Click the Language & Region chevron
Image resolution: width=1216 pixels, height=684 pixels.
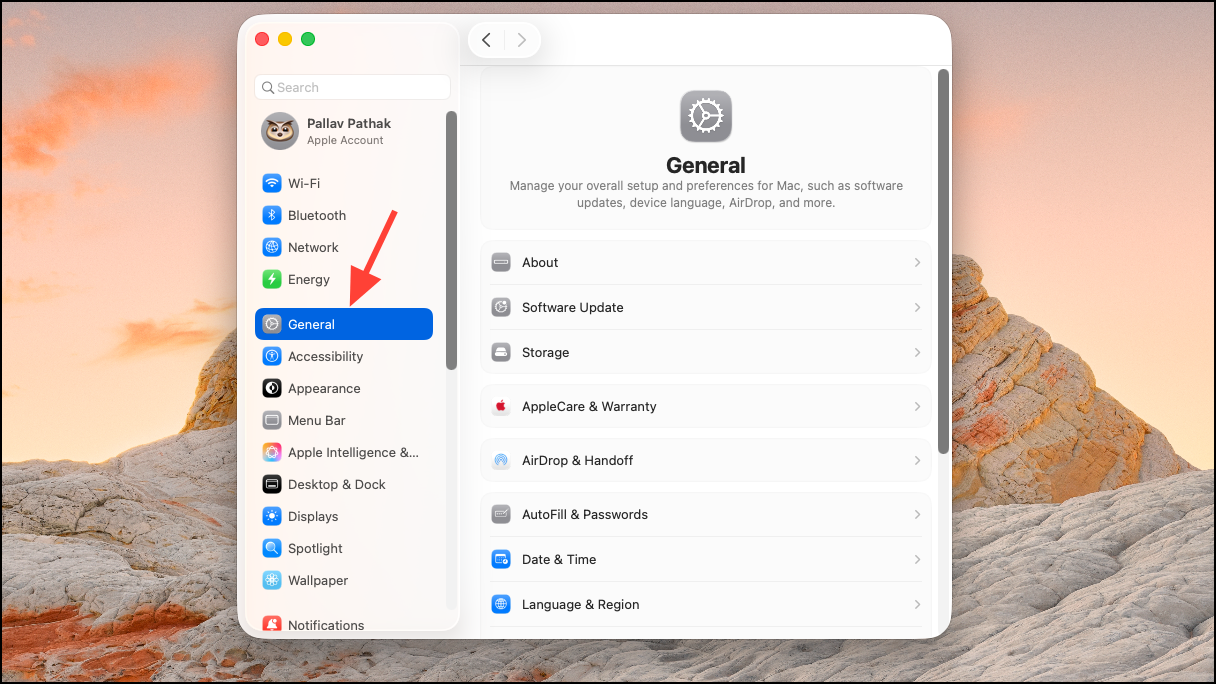click(x=917, y=604)
